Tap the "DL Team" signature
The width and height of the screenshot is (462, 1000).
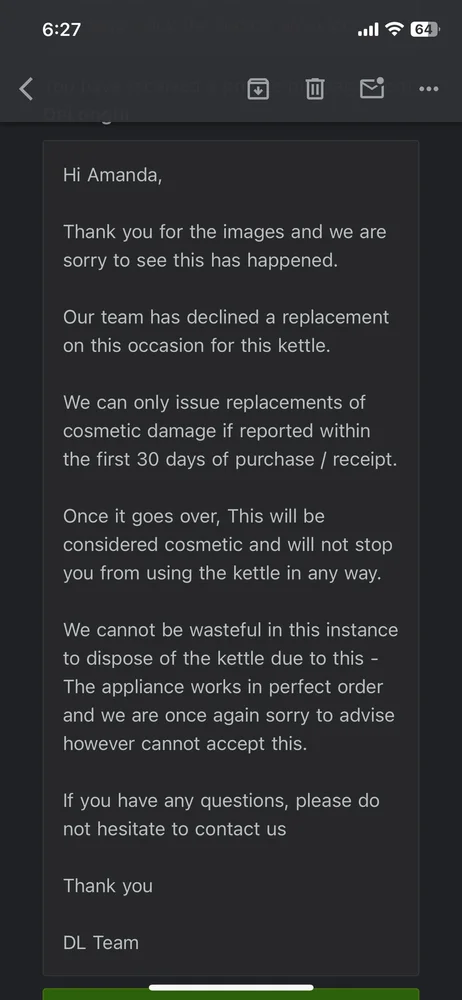click(101, 943)
